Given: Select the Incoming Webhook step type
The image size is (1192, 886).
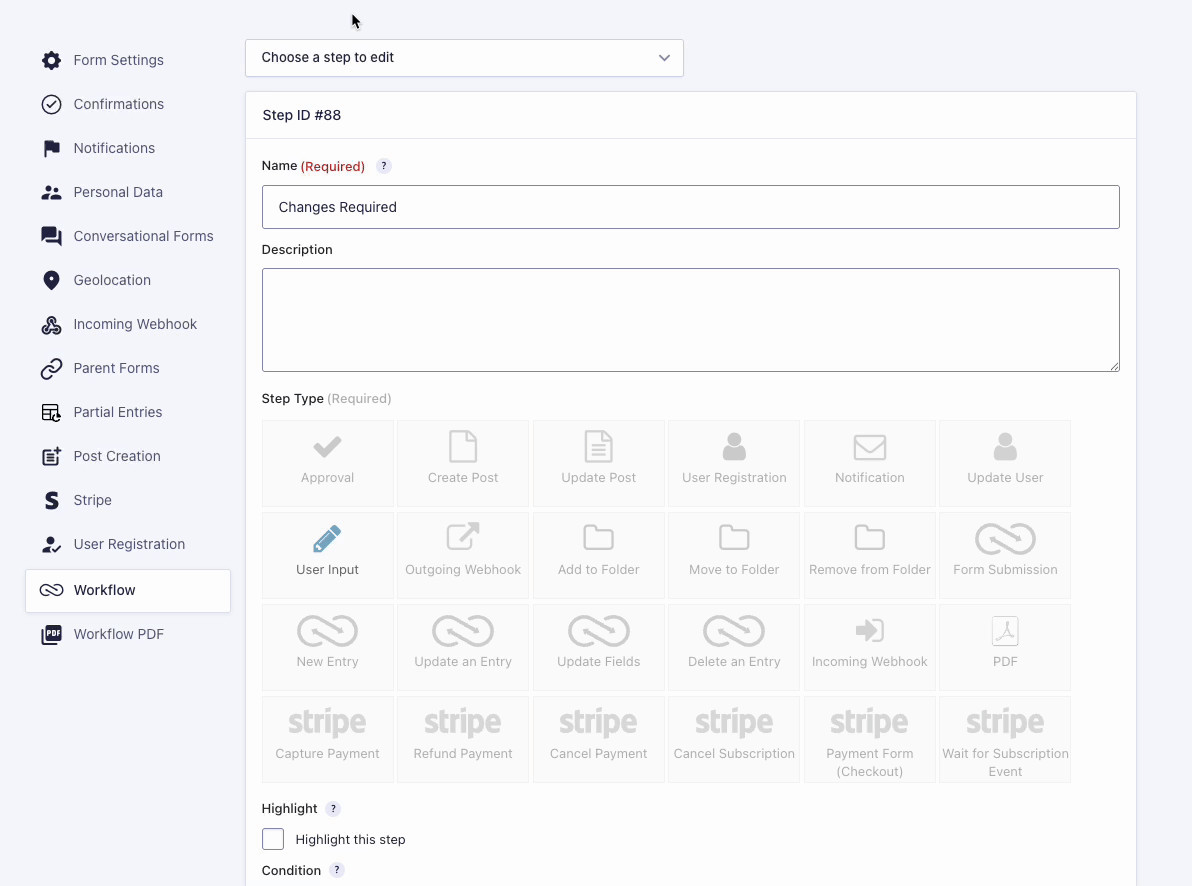Looking at the screenshot, I should pyautogui.click(x=869, y=647).
